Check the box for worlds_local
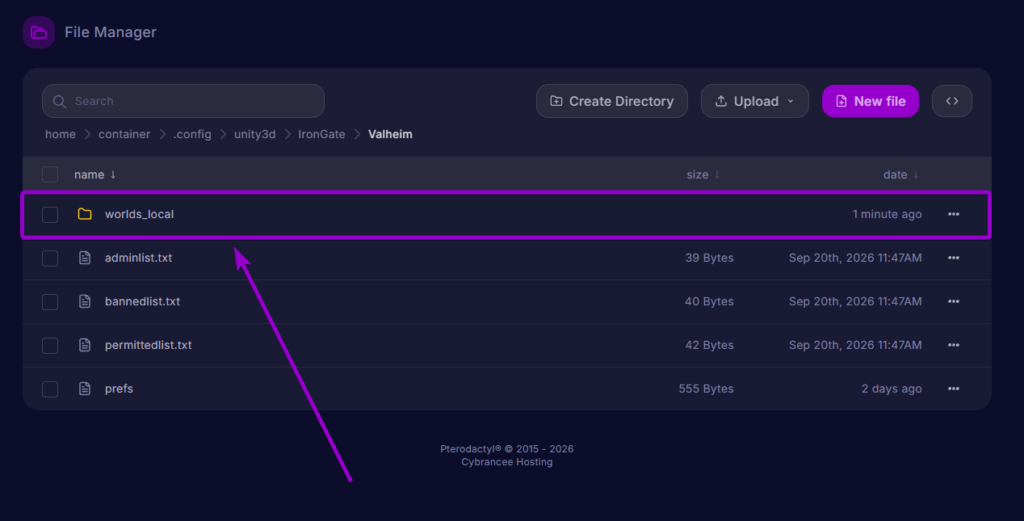This screenshot has width=1024, height=521. pyautogui.click(x=50, y=214)
